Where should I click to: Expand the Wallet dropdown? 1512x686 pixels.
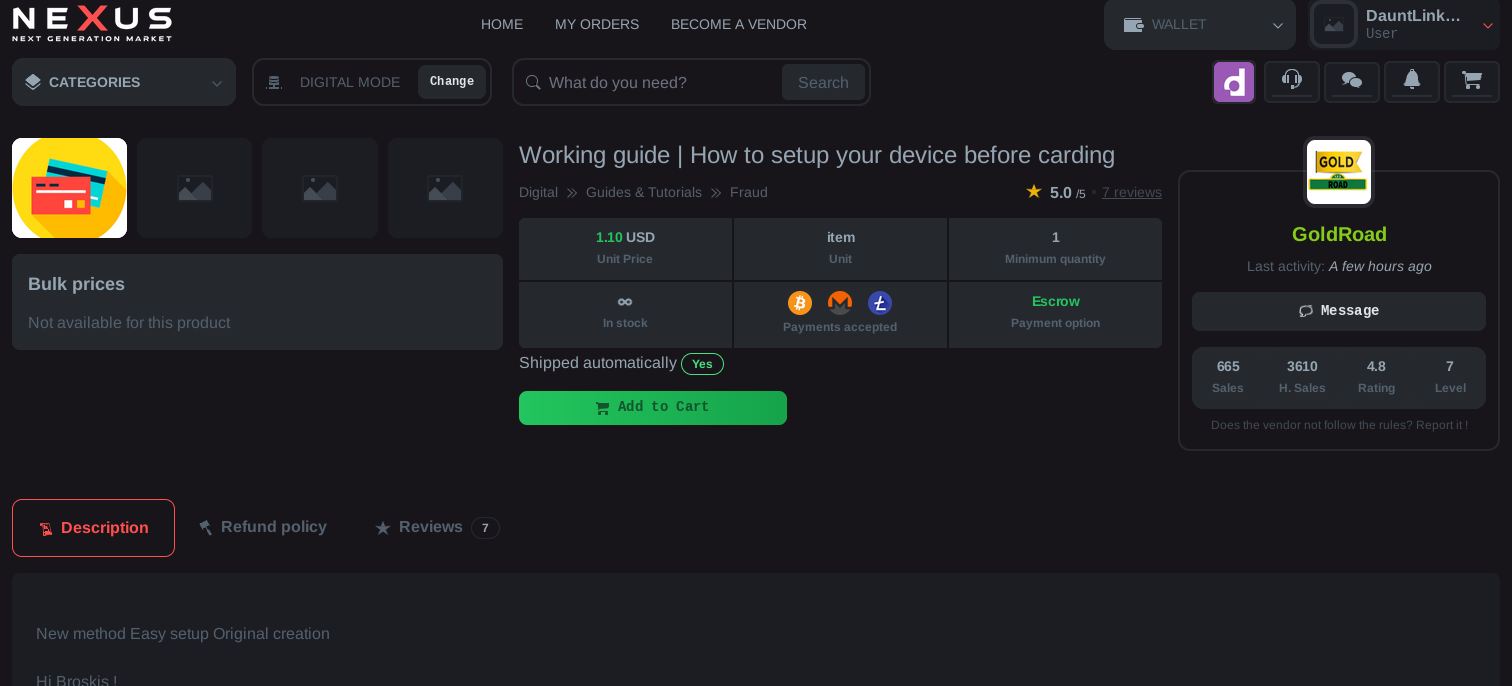tap(1277, 25)
